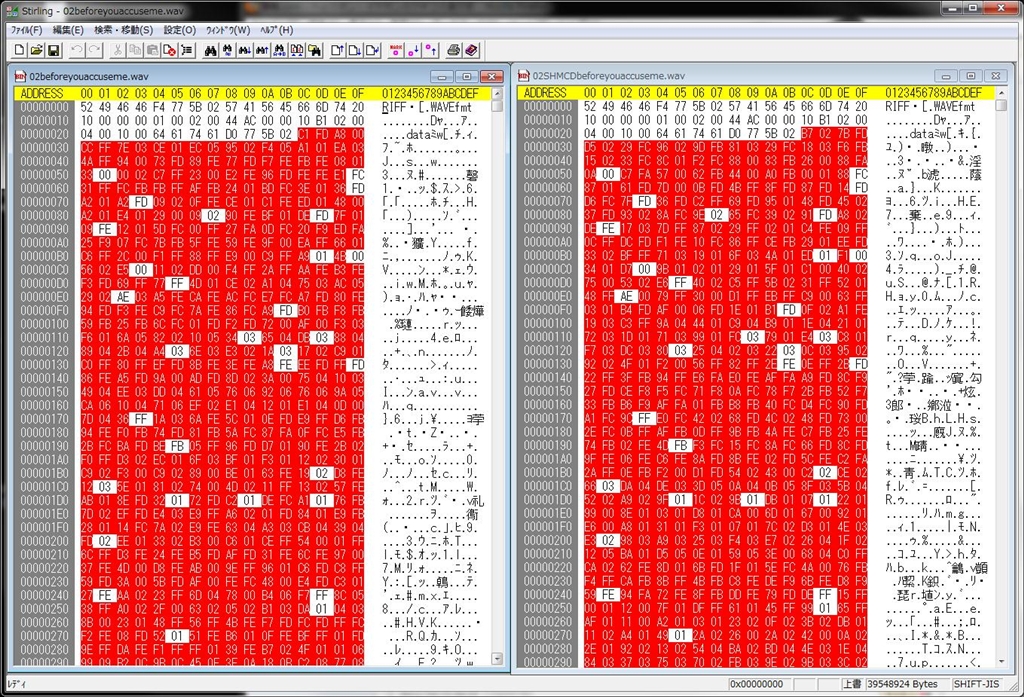Open the 設定(O) settings menu

click(180, 30)
